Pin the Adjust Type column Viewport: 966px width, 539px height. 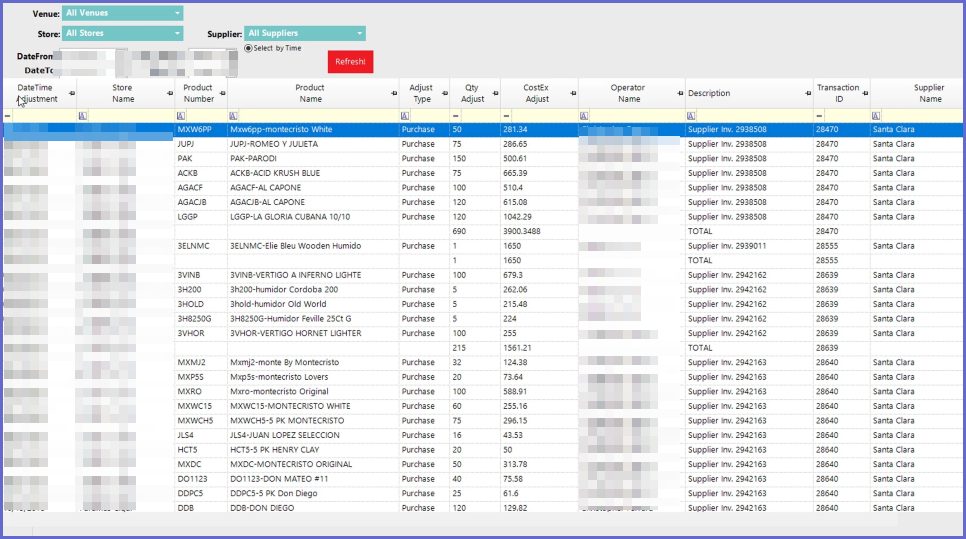click(x=445, y=94)
